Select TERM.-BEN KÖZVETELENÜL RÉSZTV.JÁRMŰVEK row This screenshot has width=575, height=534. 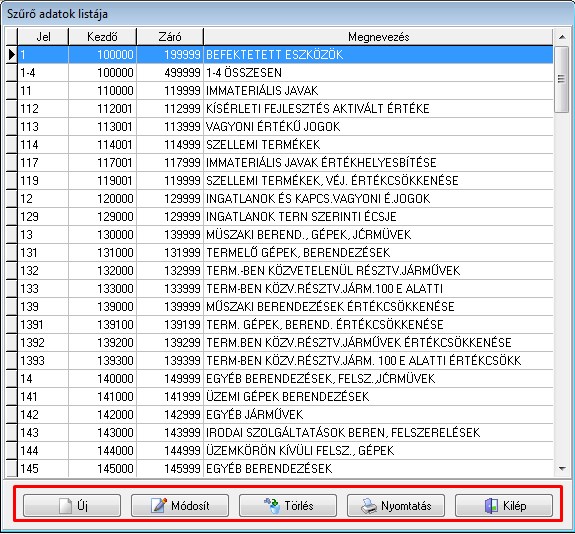pyautogui.click(x=285, y=270)
